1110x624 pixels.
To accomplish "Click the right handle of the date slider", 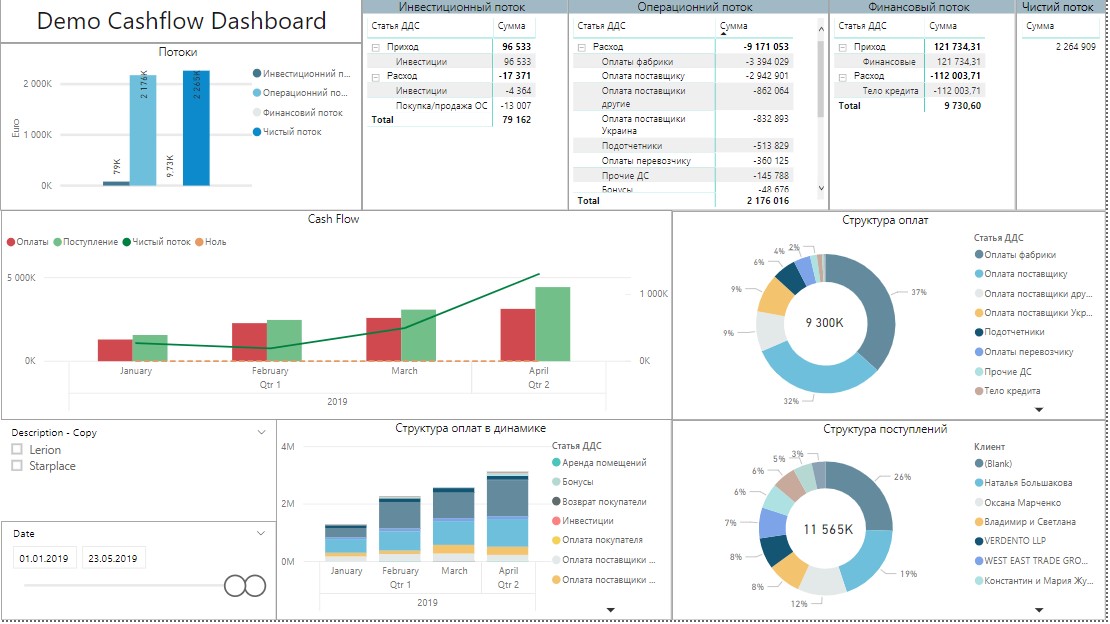I will tap(255, 586).
